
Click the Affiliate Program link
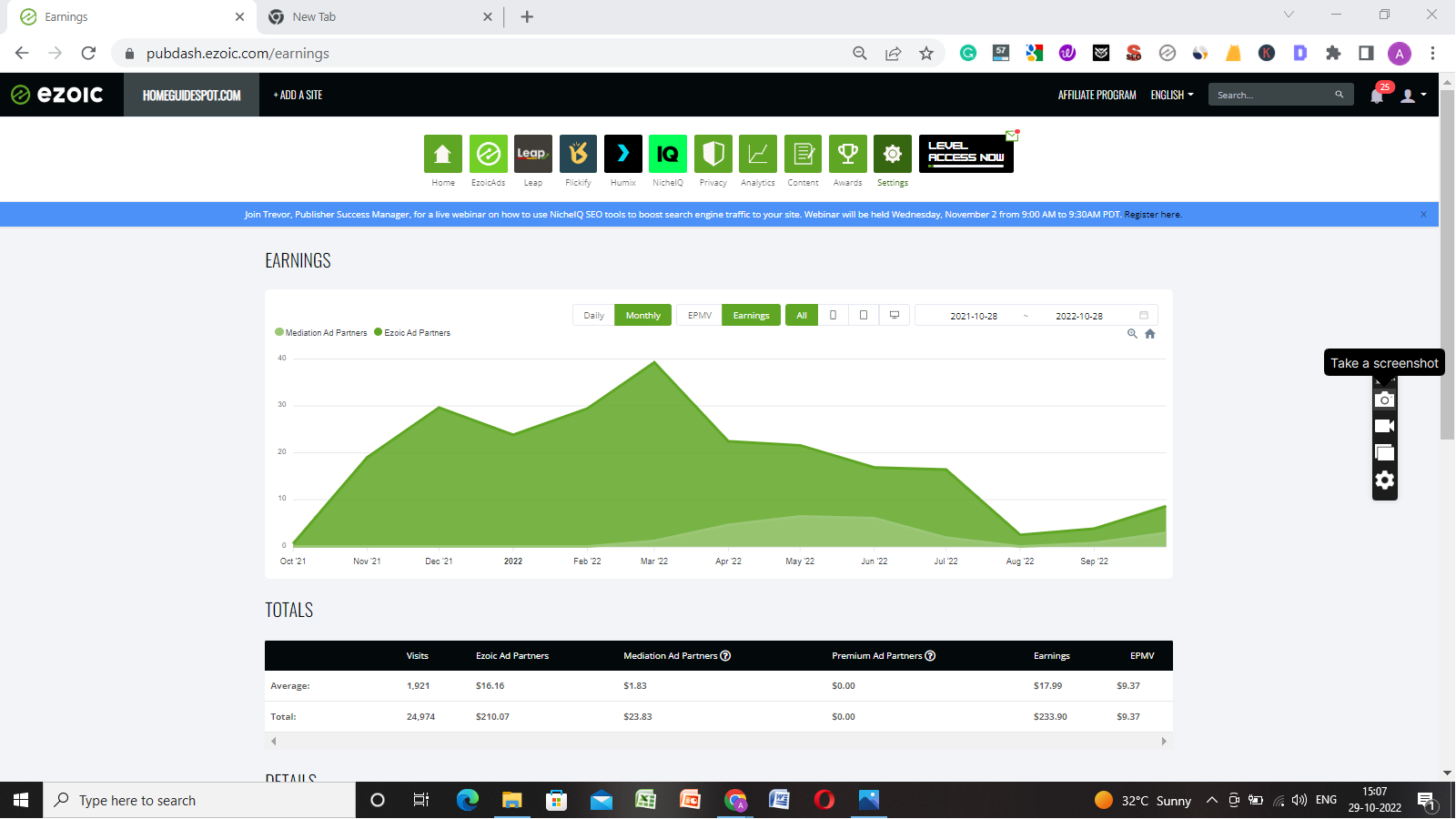[x=1097, y=95]
